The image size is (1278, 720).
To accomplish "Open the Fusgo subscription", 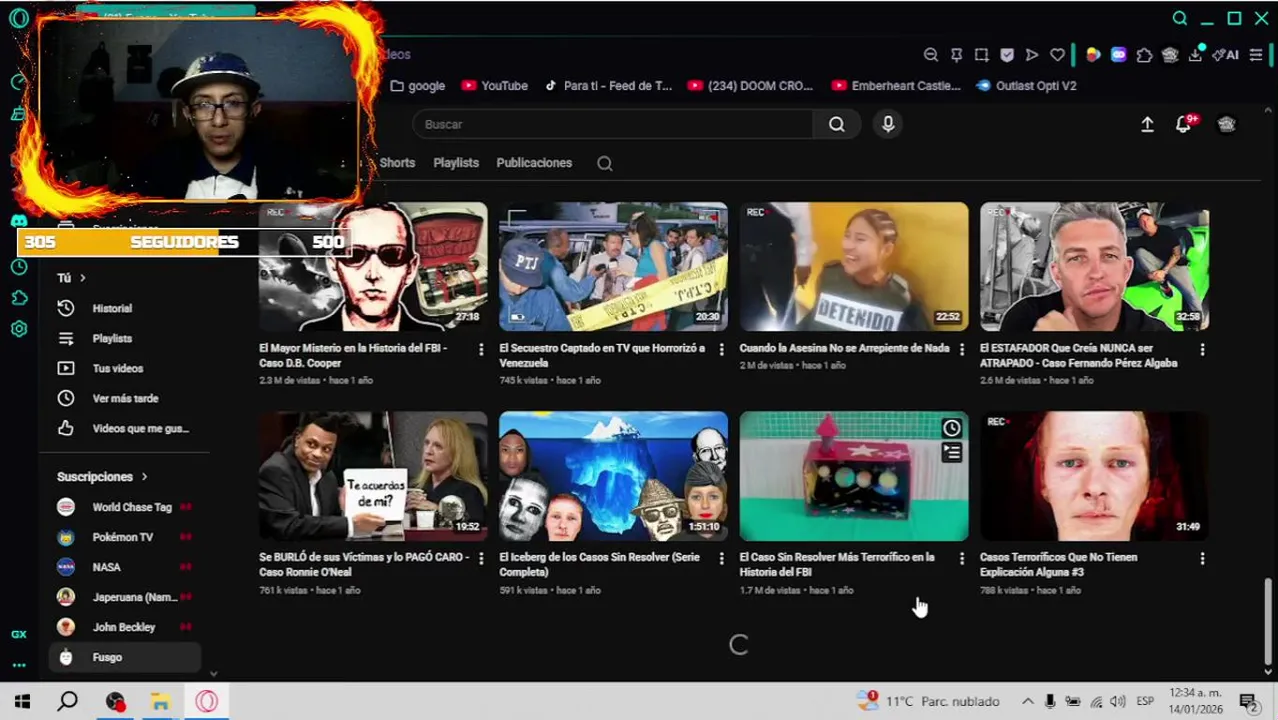I will click(125, 658).
